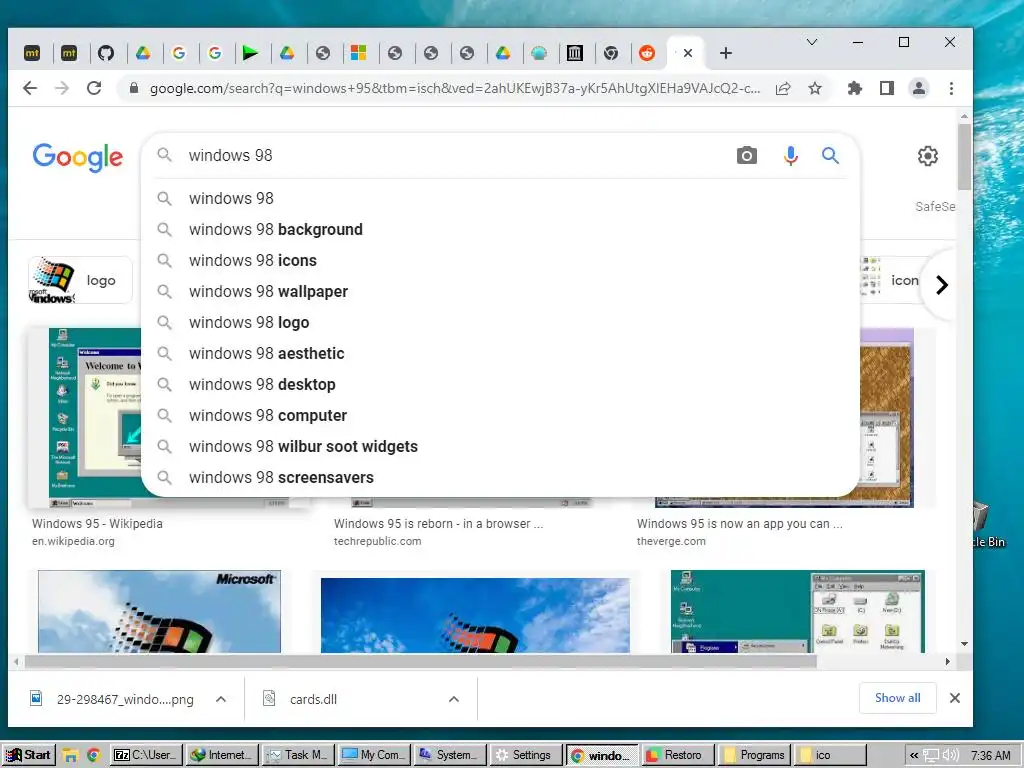This screenshot has height=768, width=1024.
Task: Pick suggestion 'windows 98 computer'
Action: pos(500,415)
